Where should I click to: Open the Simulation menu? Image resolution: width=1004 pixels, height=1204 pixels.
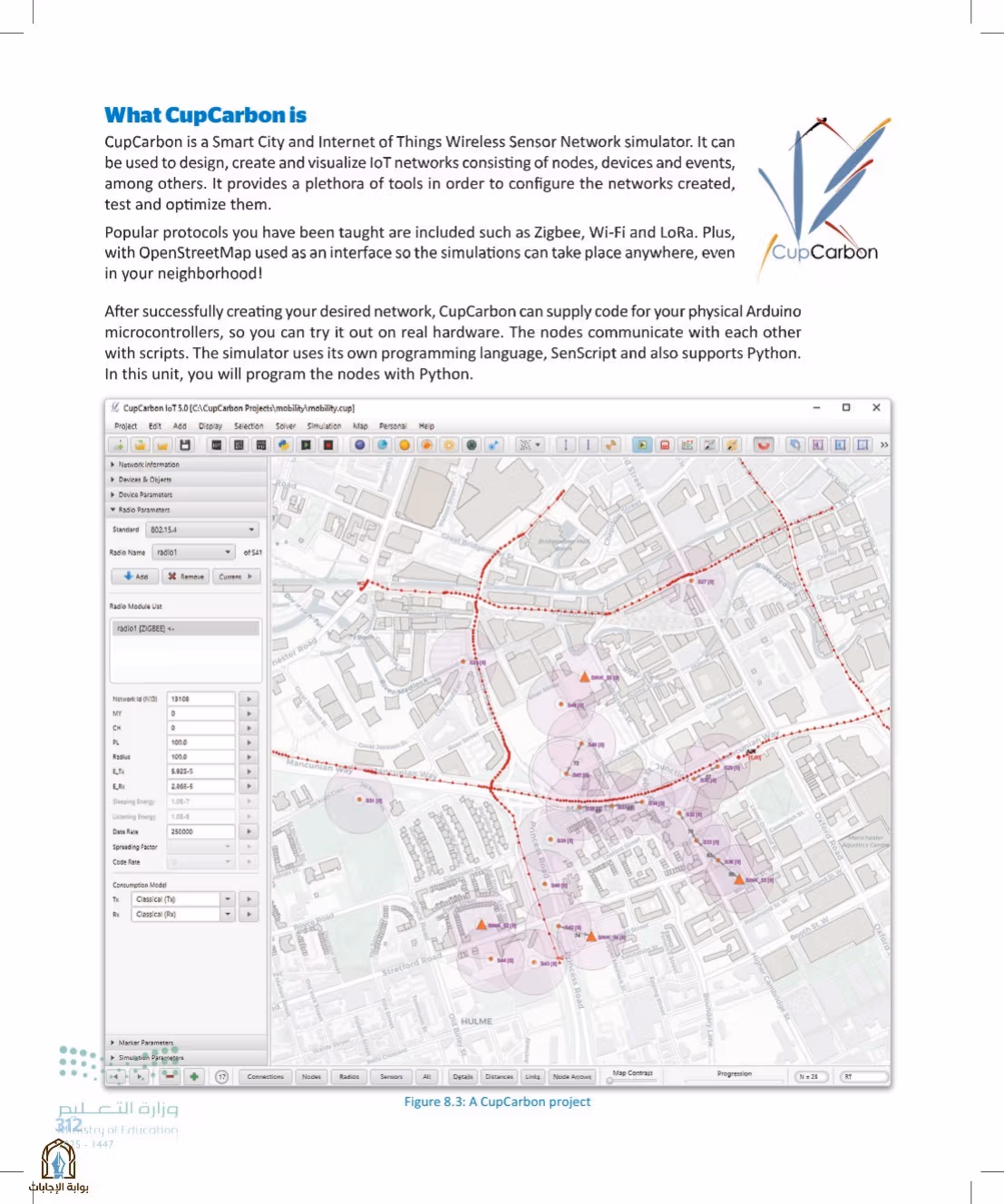[324, 426]
